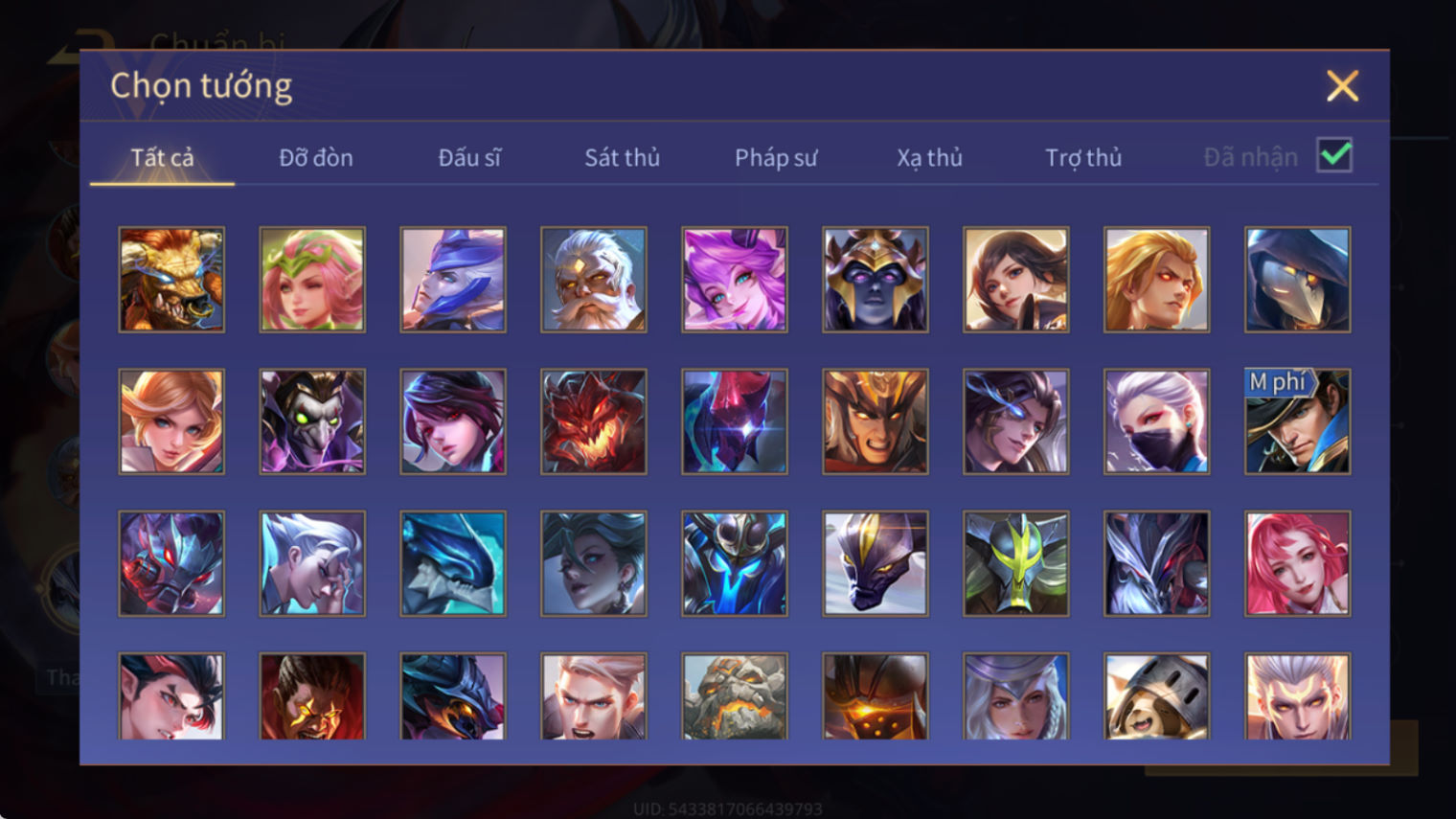The width and height of the screenshot is (1456, 819).
Task: Select the hooded plague mask hero
Action: (x=1297, y=280)
